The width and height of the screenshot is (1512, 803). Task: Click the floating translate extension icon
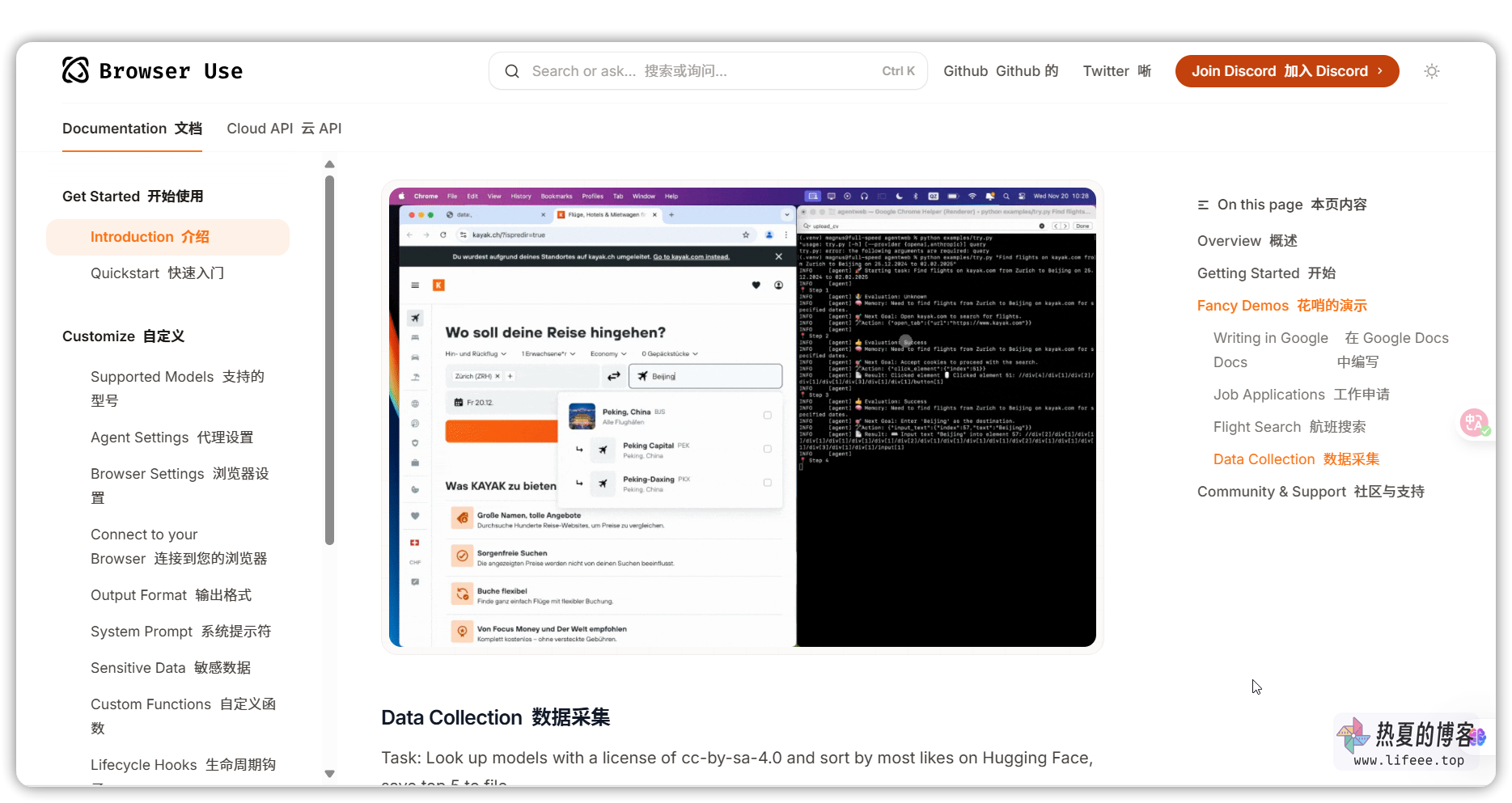(1474, 422)
